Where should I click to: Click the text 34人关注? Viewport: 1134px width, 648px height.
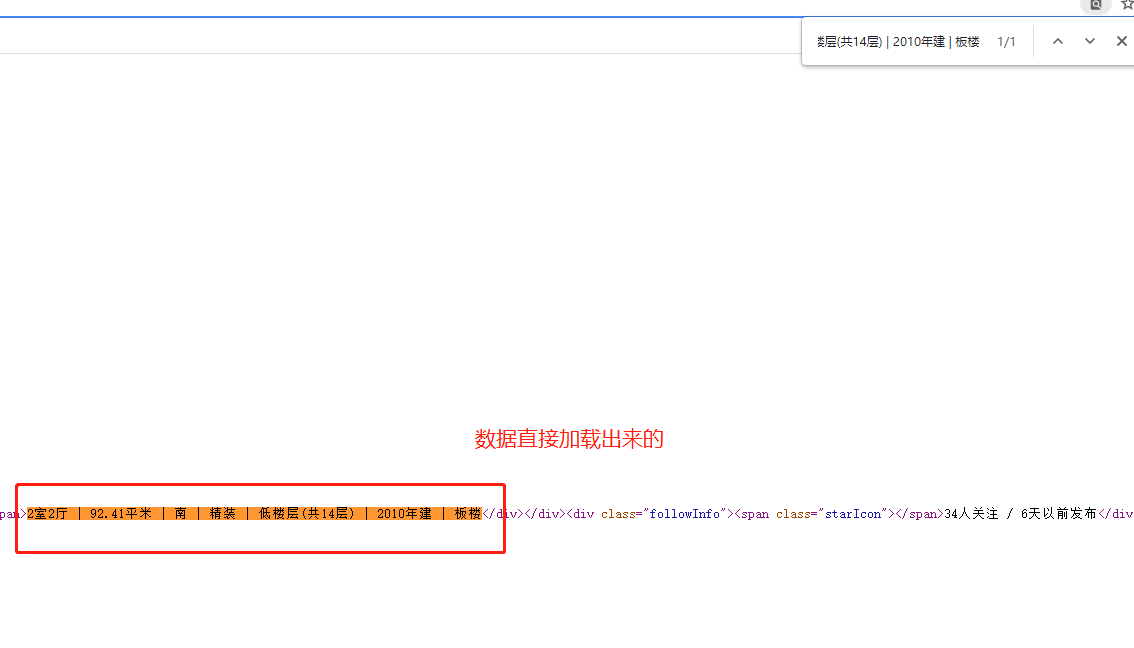(x=971, y=513)
